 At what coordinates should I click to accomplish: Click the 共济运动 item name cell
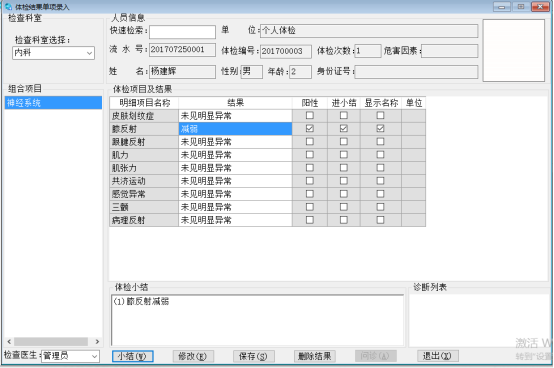click(144, 181)
